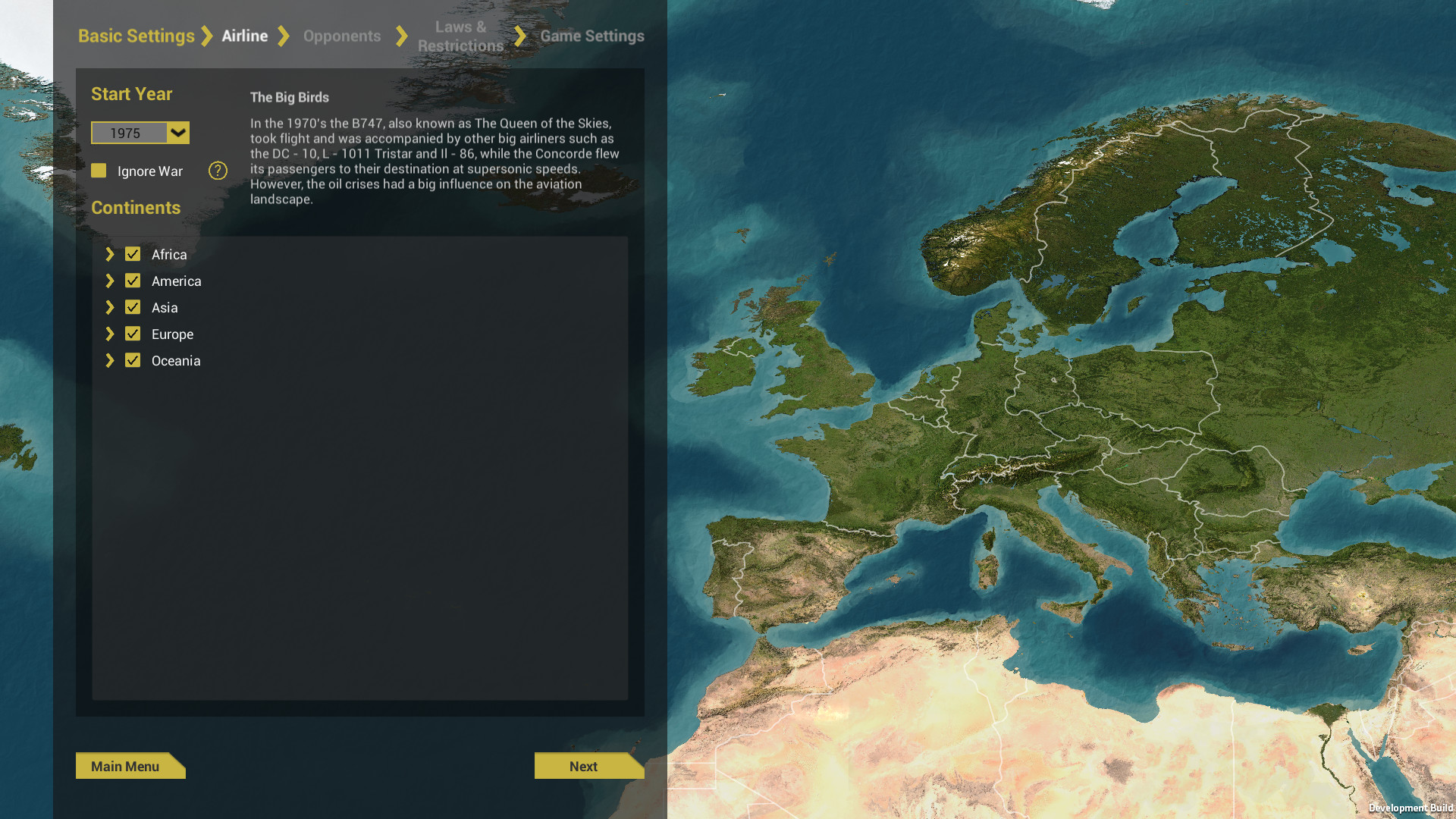Select the Airline breadcrumb heading
Screen dimensions: 1456x819
pos(244,36)
